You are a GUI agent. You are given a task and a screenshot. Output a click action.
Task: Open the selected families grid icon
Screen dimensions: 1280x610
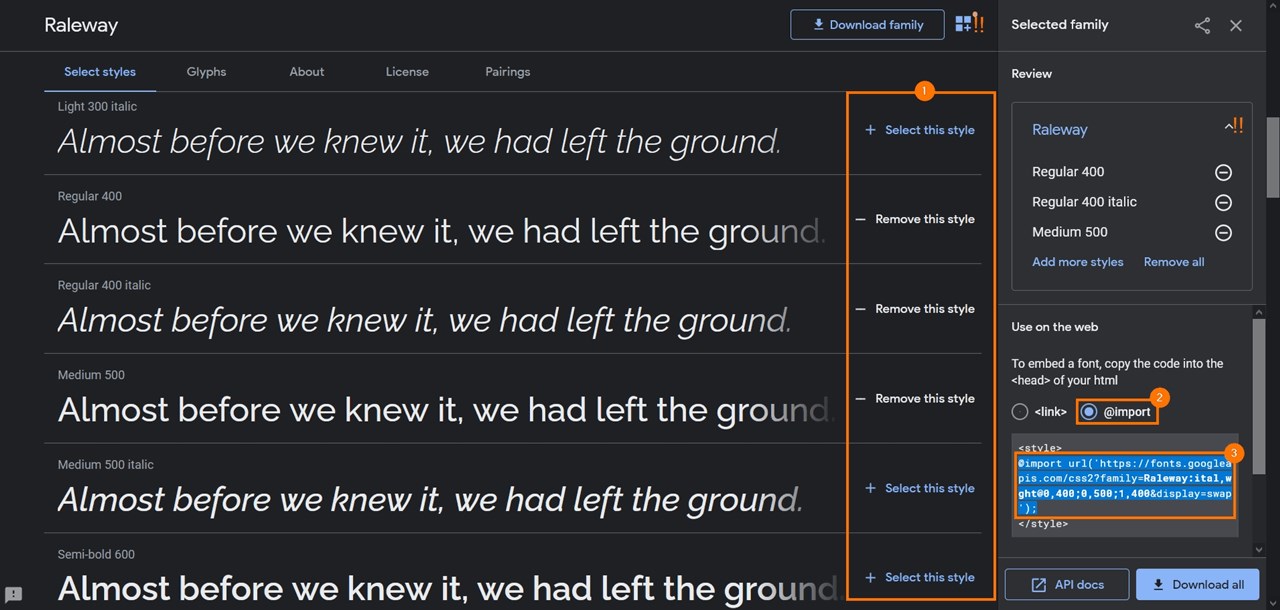(963, 24)
